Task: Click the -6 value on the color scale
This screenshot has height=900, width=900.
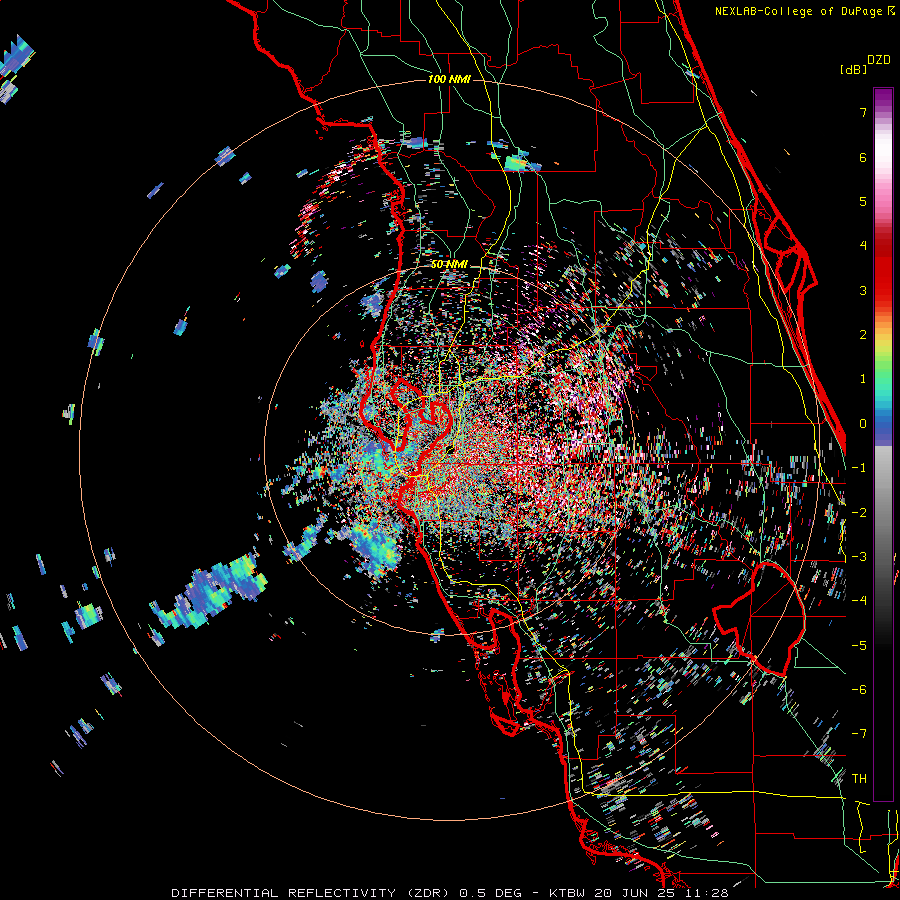Action: 859,690
